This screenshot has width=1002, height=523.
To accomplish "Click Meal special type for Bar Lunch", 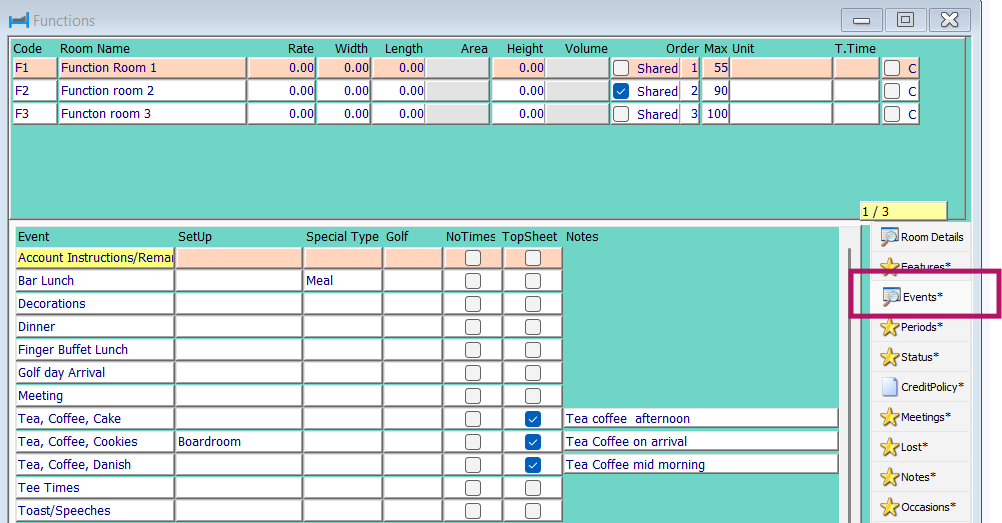I will 343,281.
